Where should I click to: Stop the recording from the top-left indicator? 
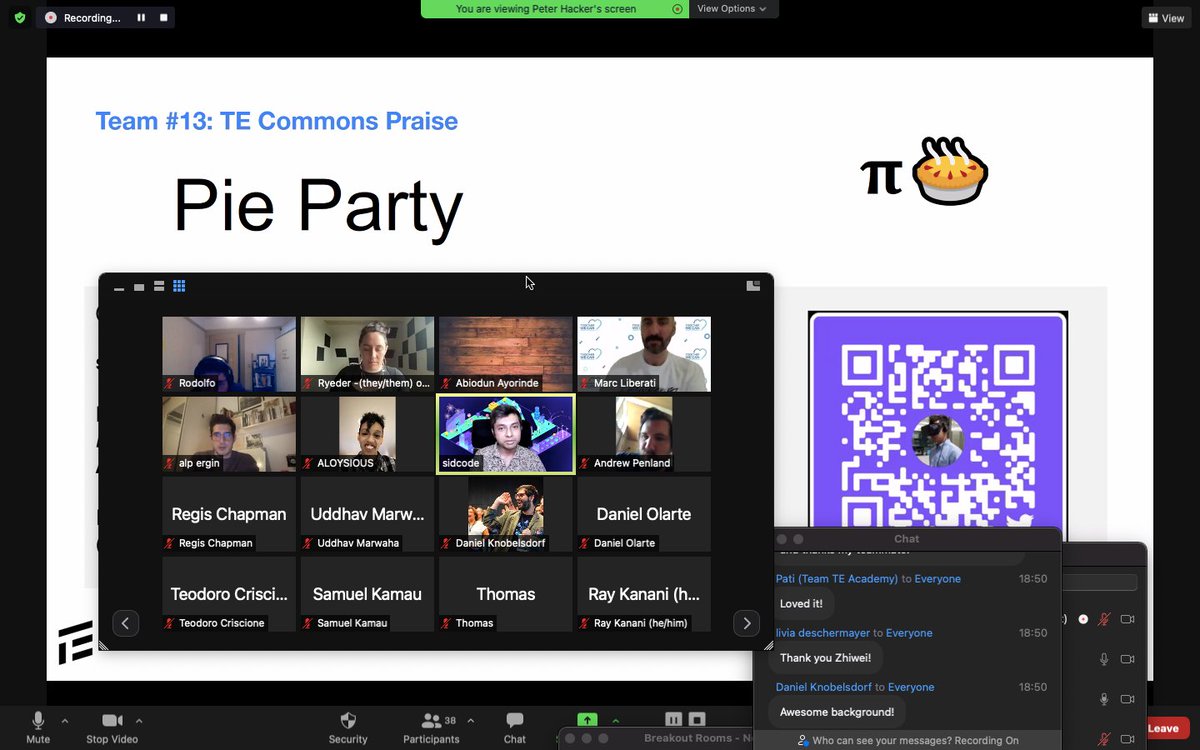click(163, 18)
